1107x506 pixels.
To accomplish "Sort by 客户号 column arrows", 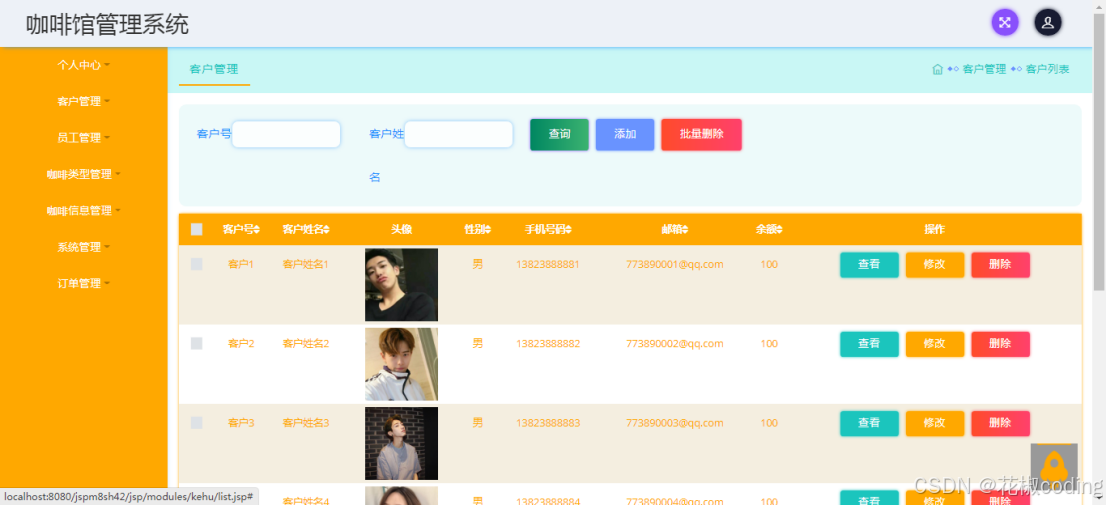I will (257, 229).
